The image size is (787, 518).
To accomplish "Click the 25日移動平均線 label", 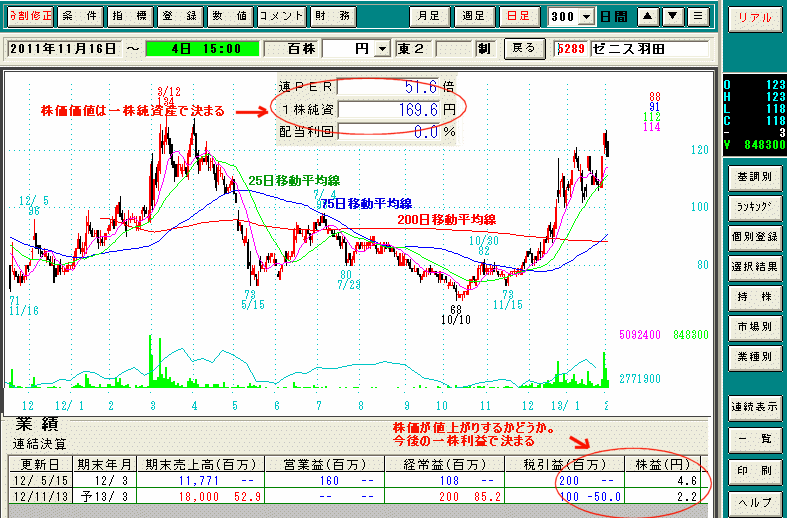I will click(294, 181).
